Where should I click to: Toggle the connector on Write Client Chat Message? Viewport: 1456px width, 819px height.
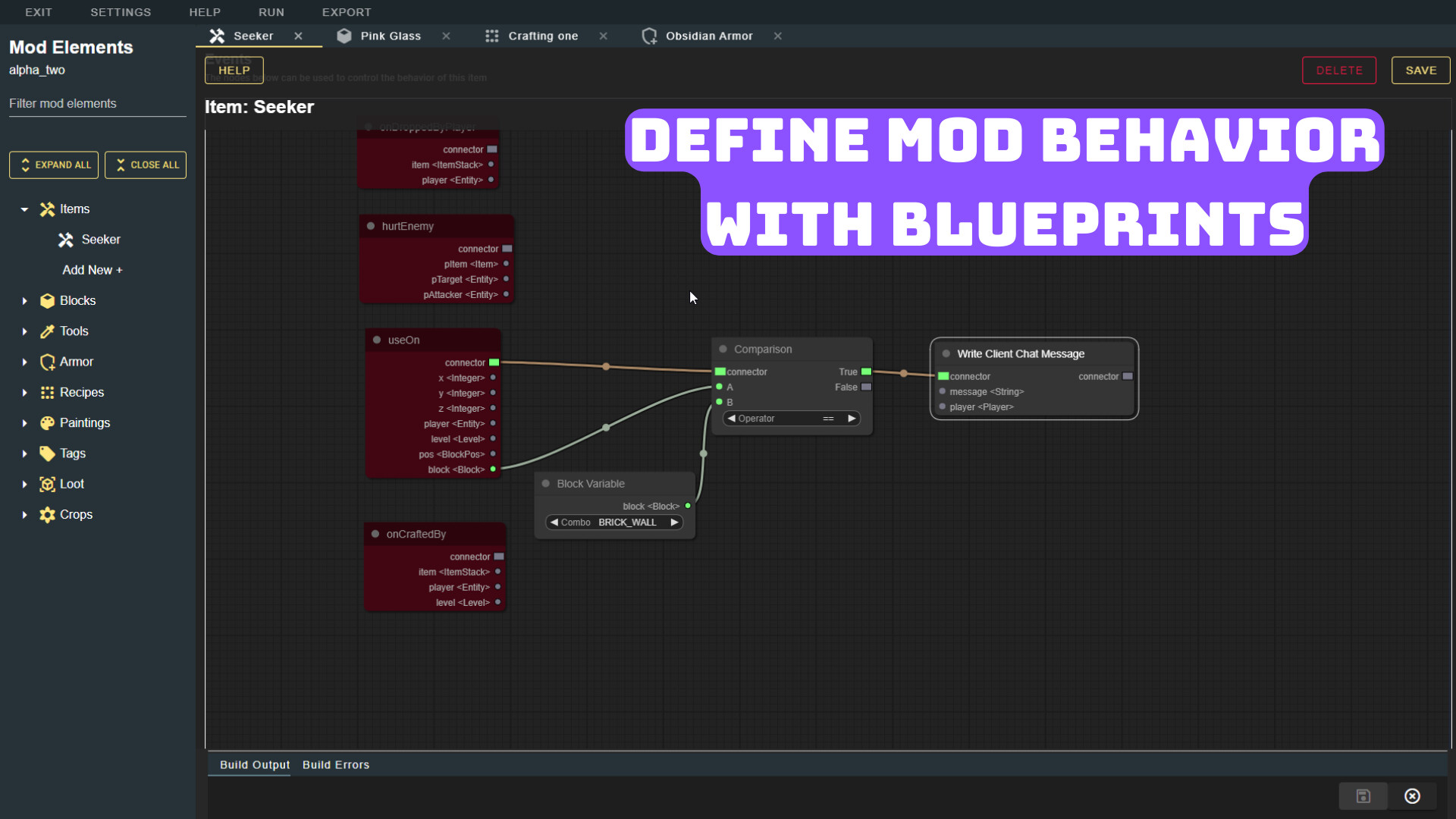(943, 375)
